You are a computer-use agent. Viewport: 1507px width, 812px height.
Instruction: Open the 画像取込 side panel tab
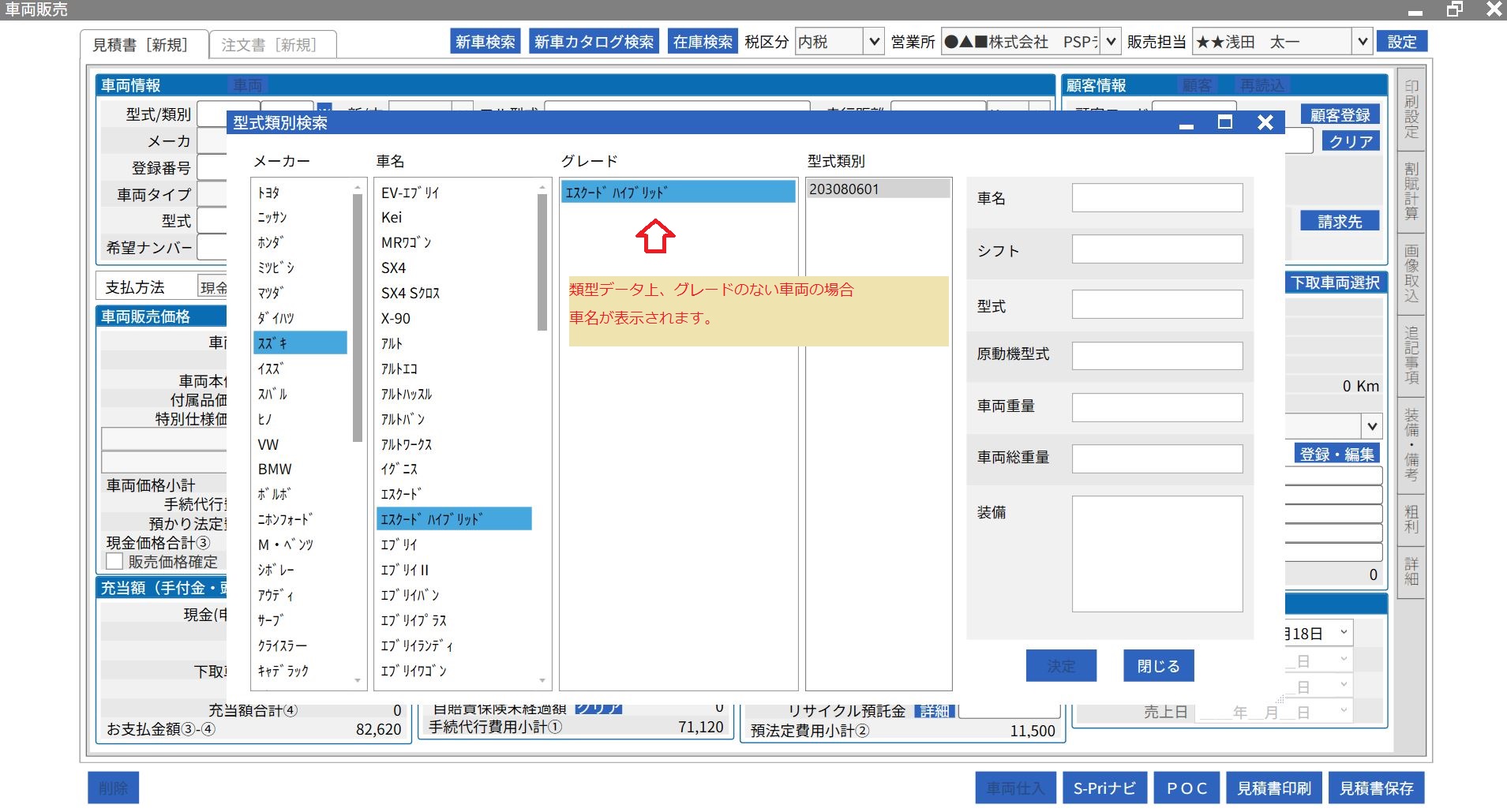[x=1411, y=274]
